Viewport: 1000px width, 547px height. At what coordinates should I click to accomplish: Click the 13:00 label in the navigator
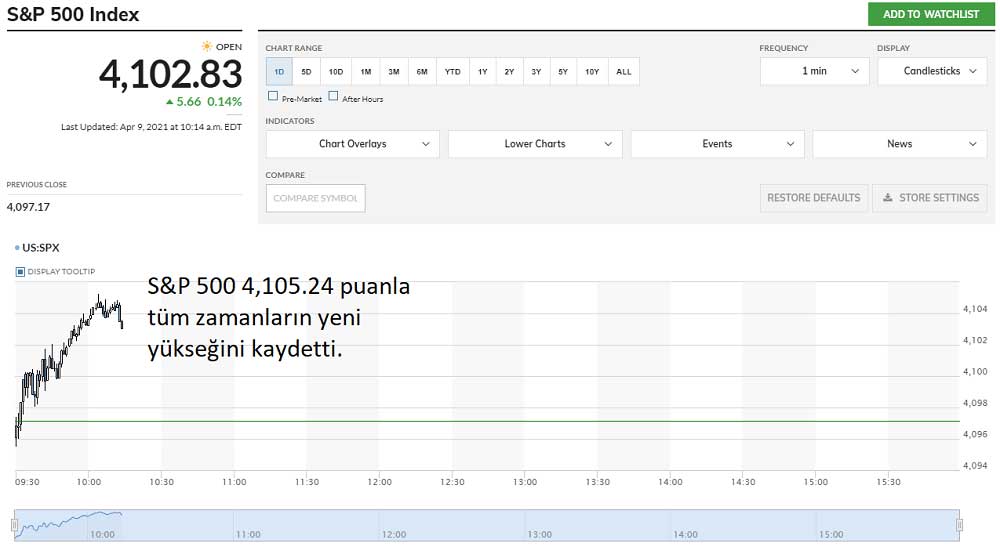point(540,534)
